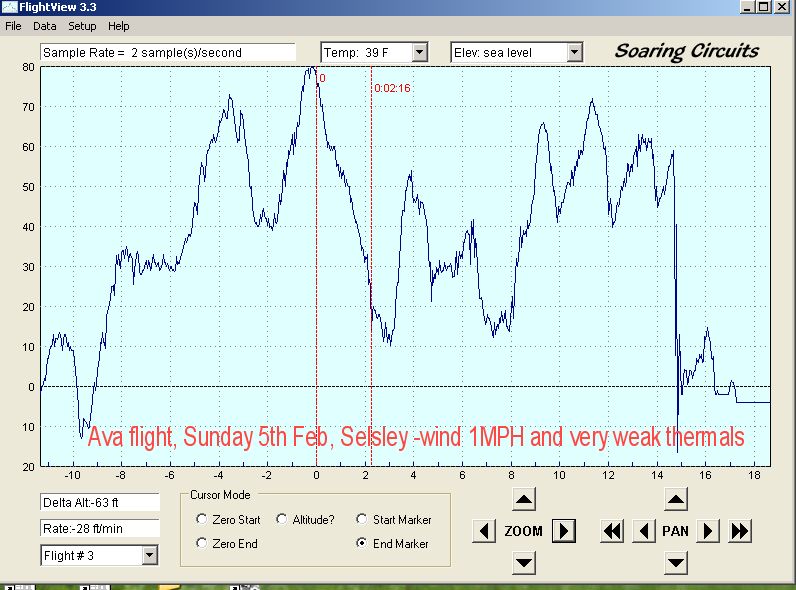Click the pan up arrow button
This screenshot has height=590, width=796.
click(x=676, y=500)
